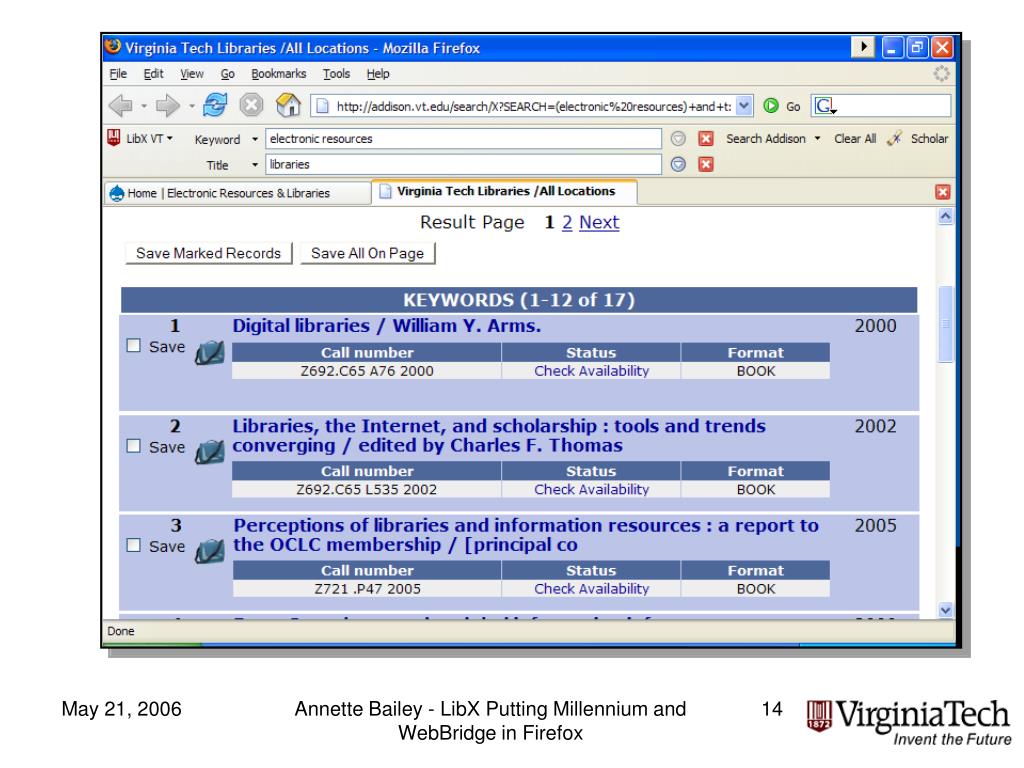The height and width of the screenshot is (768, 1024).
Task: Check Save box for Perceptions of libraries record
Action: point(134,545)
